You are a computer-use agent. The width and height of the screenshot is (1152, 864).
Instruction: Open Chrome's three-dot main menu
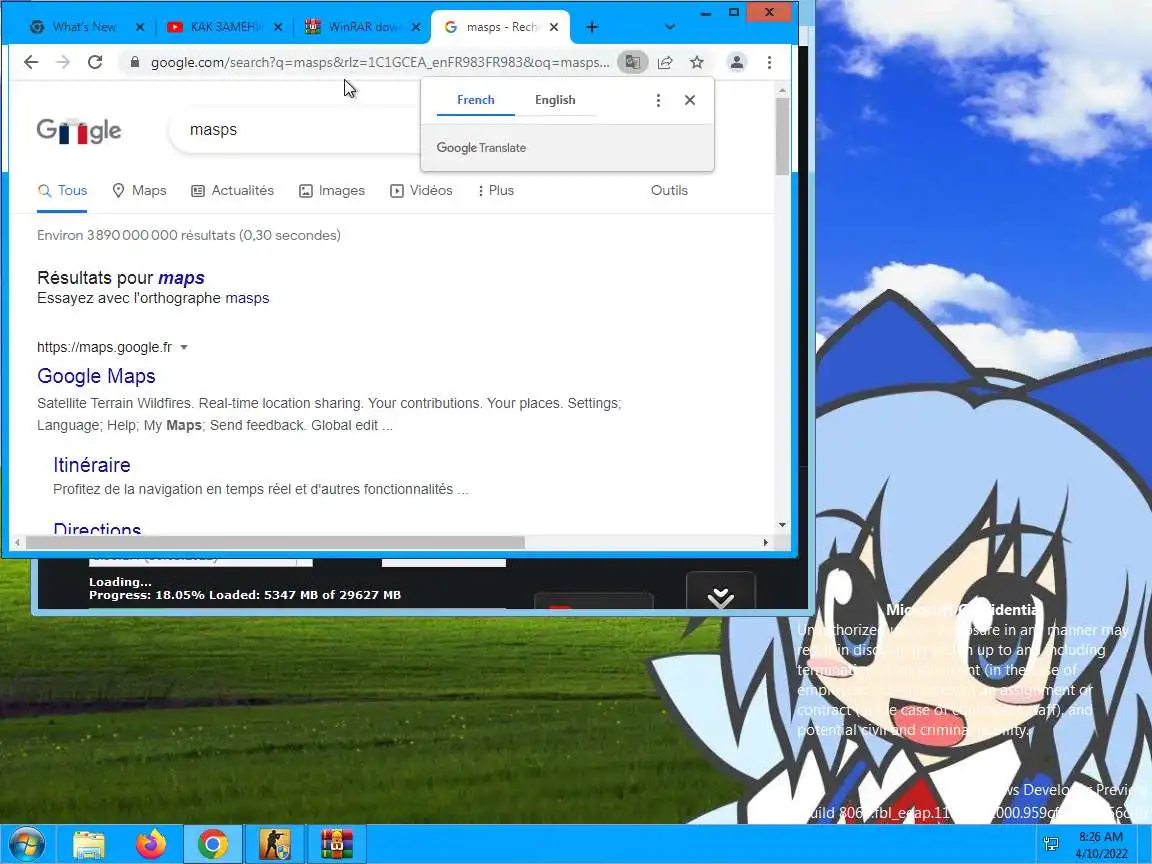pos(769,62)
